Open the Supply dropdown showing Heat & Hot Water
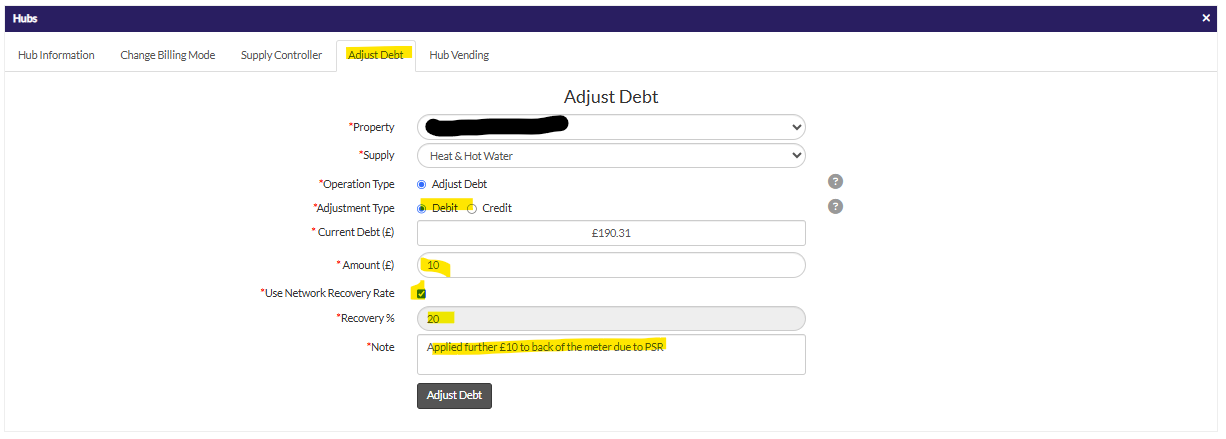Image resolution: width=1226 pixels, height=439 pixels. 611,155
